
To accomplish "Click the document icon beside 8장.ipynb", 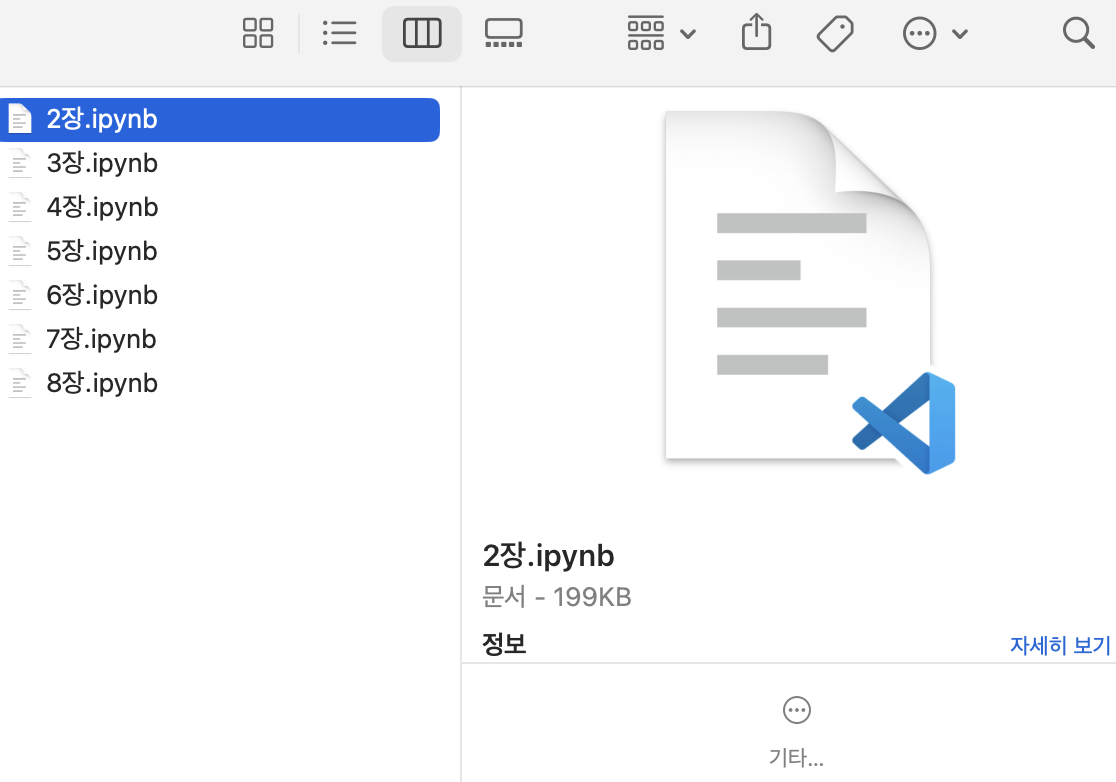I will (x=20, y=384).
